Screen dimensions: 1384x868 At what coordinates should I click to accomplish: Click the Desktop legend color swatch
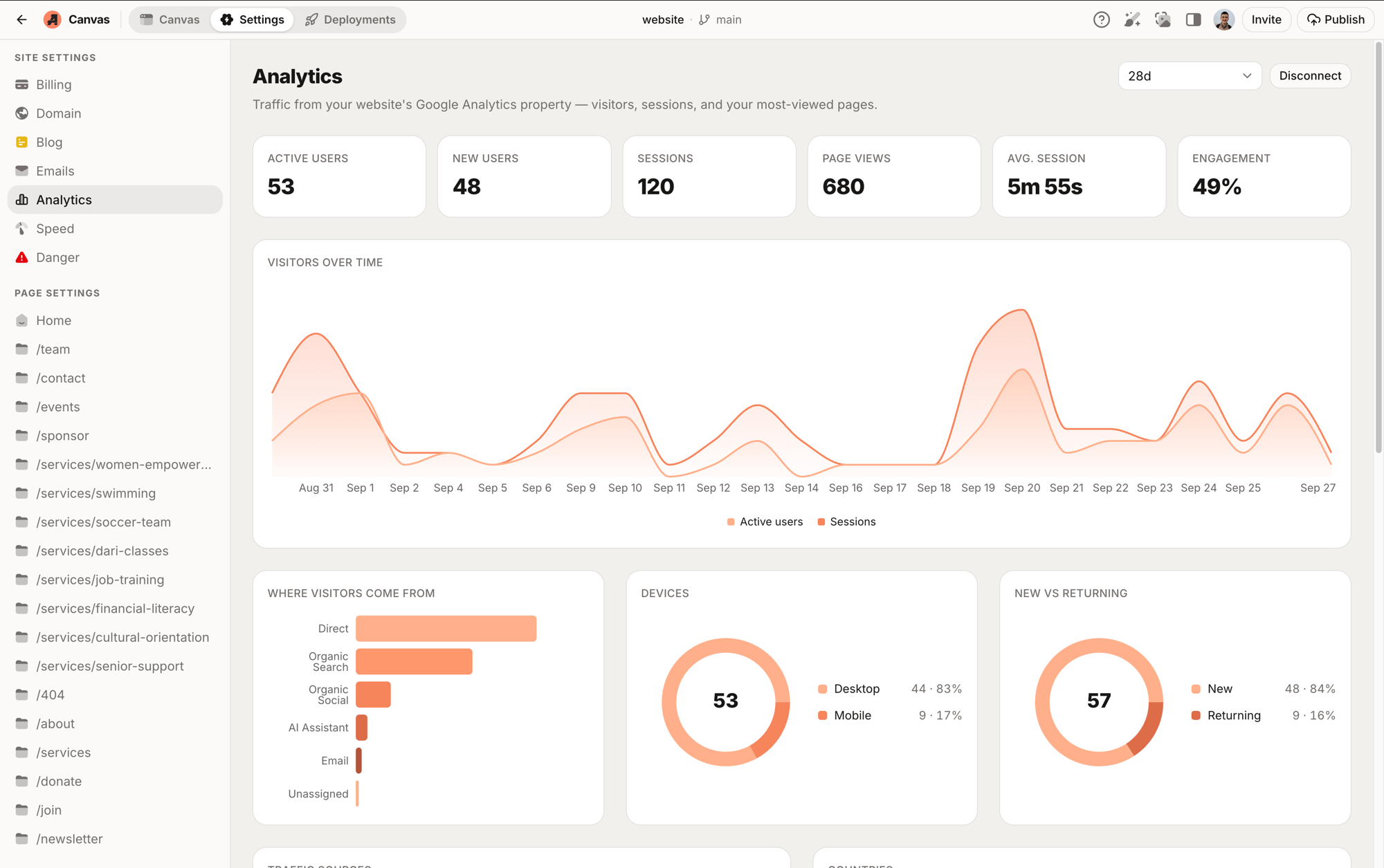coord(822,689)
